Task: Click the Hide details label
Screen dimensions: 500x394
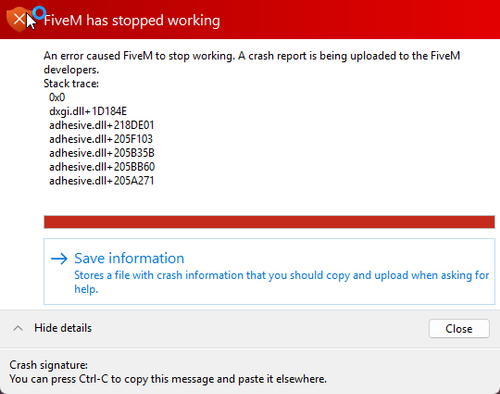Action: (63, 328)
